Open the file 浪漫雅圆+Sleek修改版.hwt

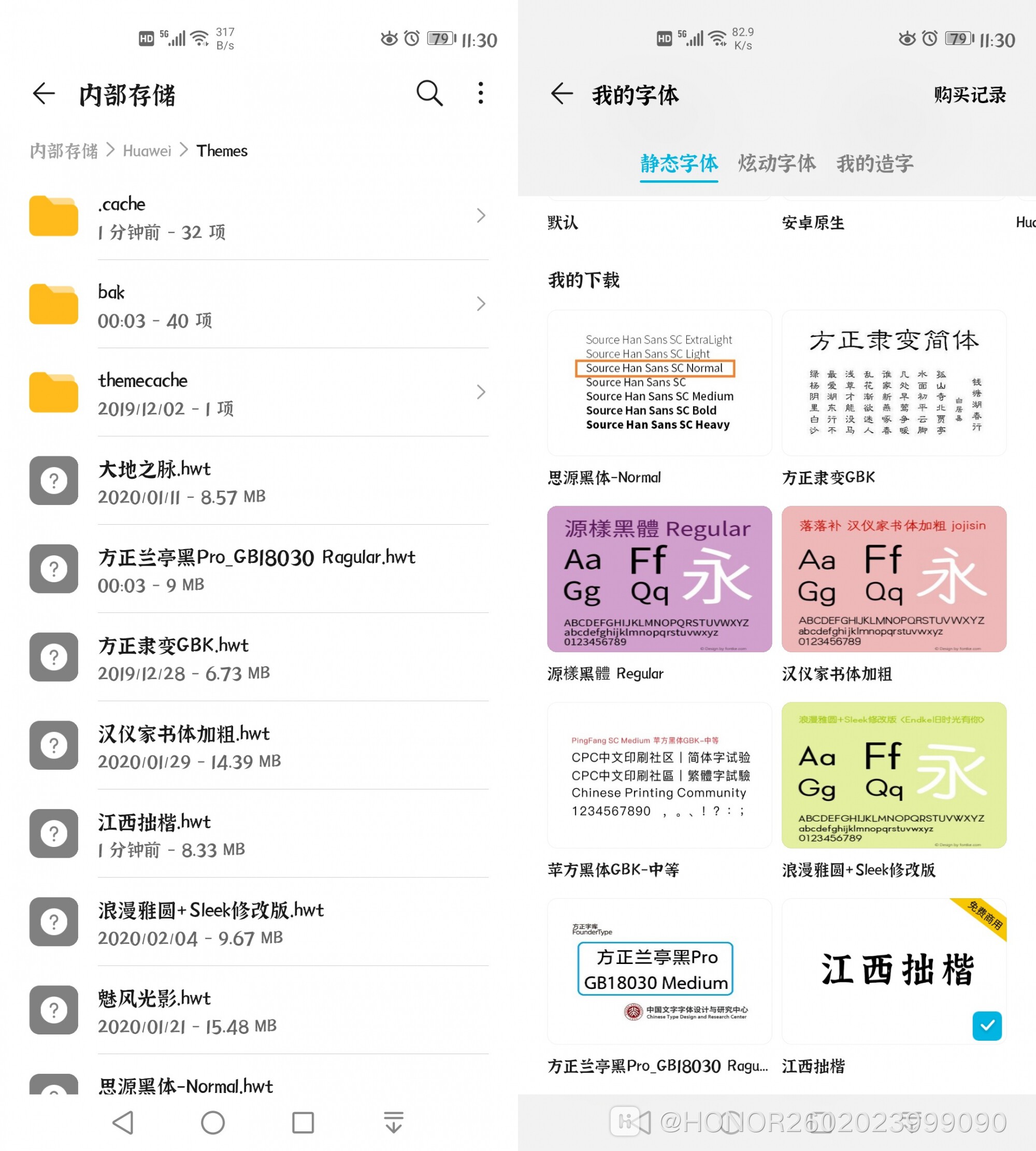259,922
